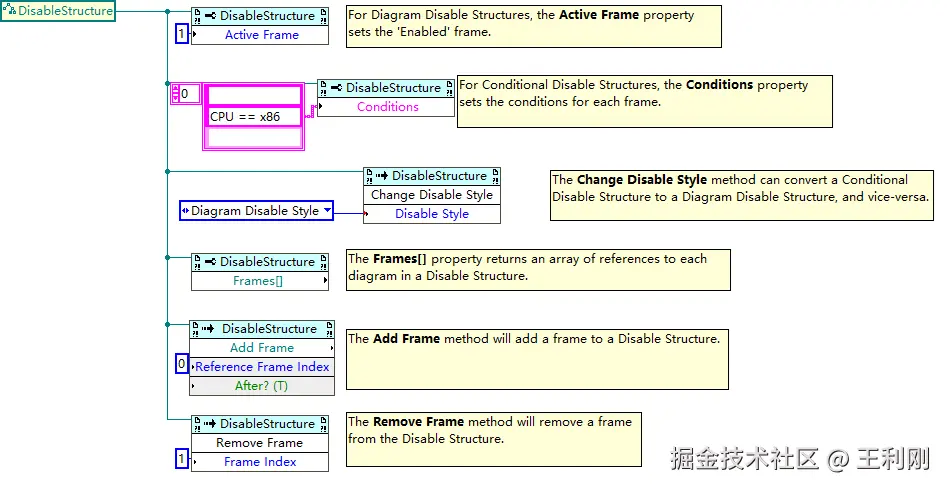Screen dimensions: 947x489
Task: Select the Frames[] property row
Action: point(260,281)
